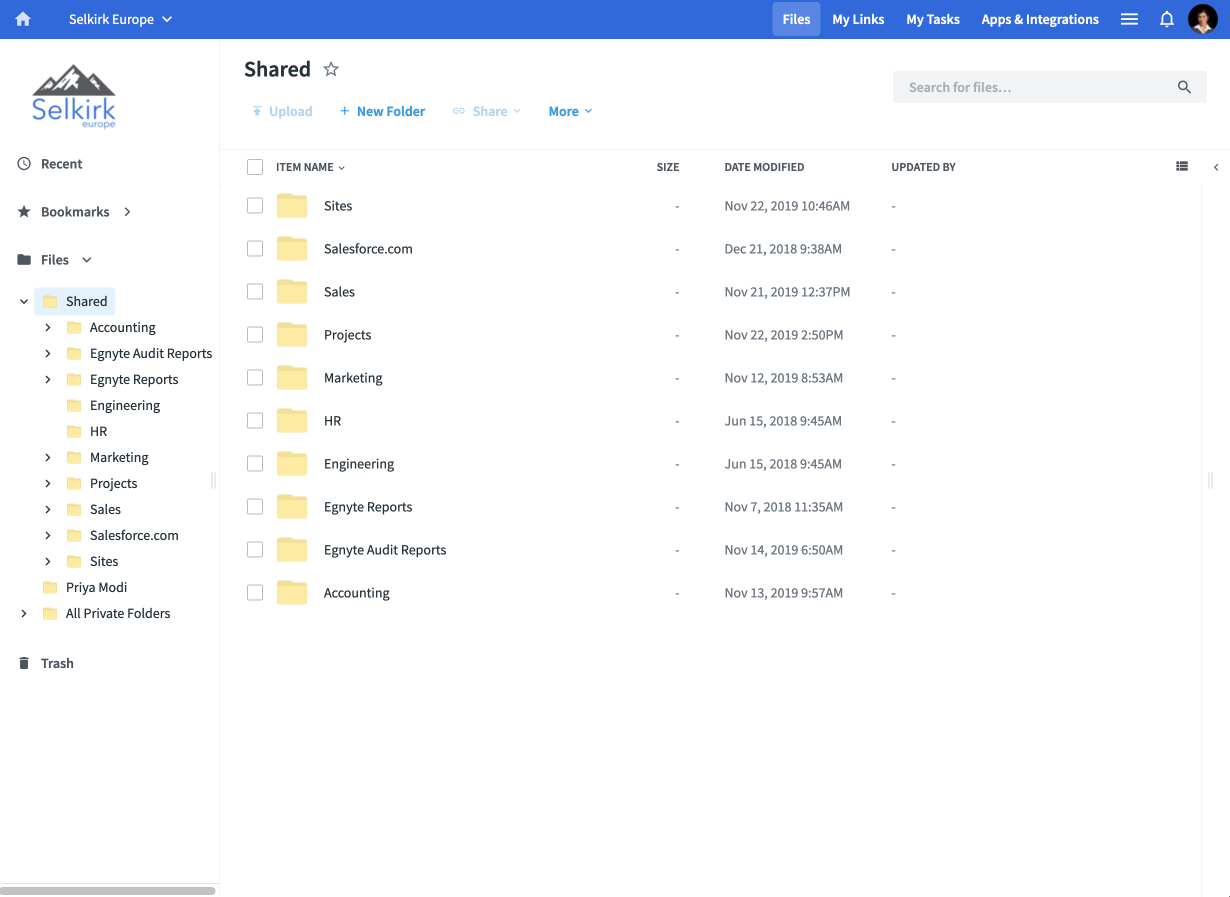Check the Salesforce.com row checkbox
The width and height of the screenshot is (1230, 897).
255,248
